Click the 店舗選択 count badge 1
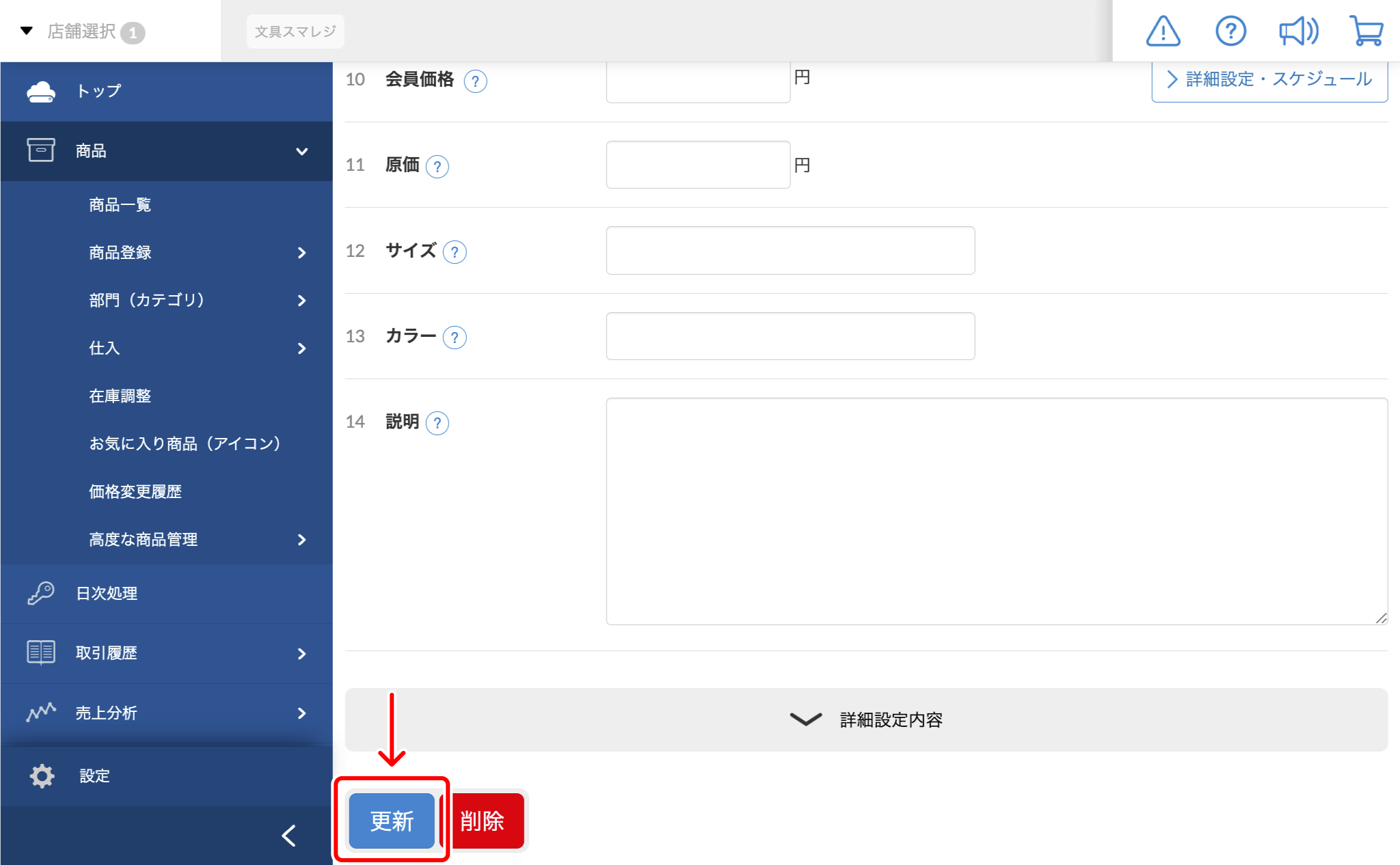Image resolution: width=1400 pixels, height=865 pixels. tap(133, 33)
